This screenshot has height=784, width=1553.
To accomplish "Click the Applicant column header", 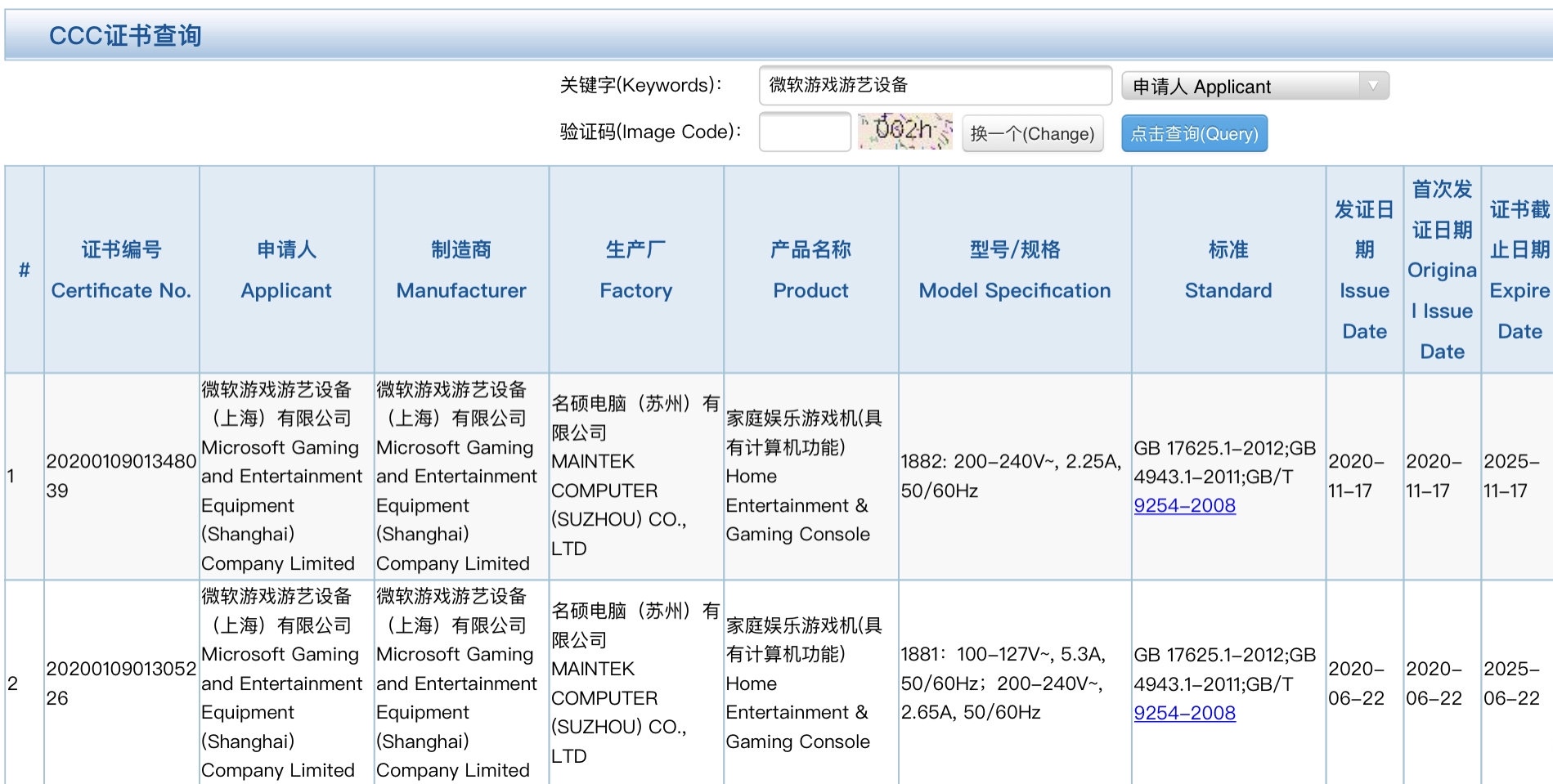I will [286, 270].
